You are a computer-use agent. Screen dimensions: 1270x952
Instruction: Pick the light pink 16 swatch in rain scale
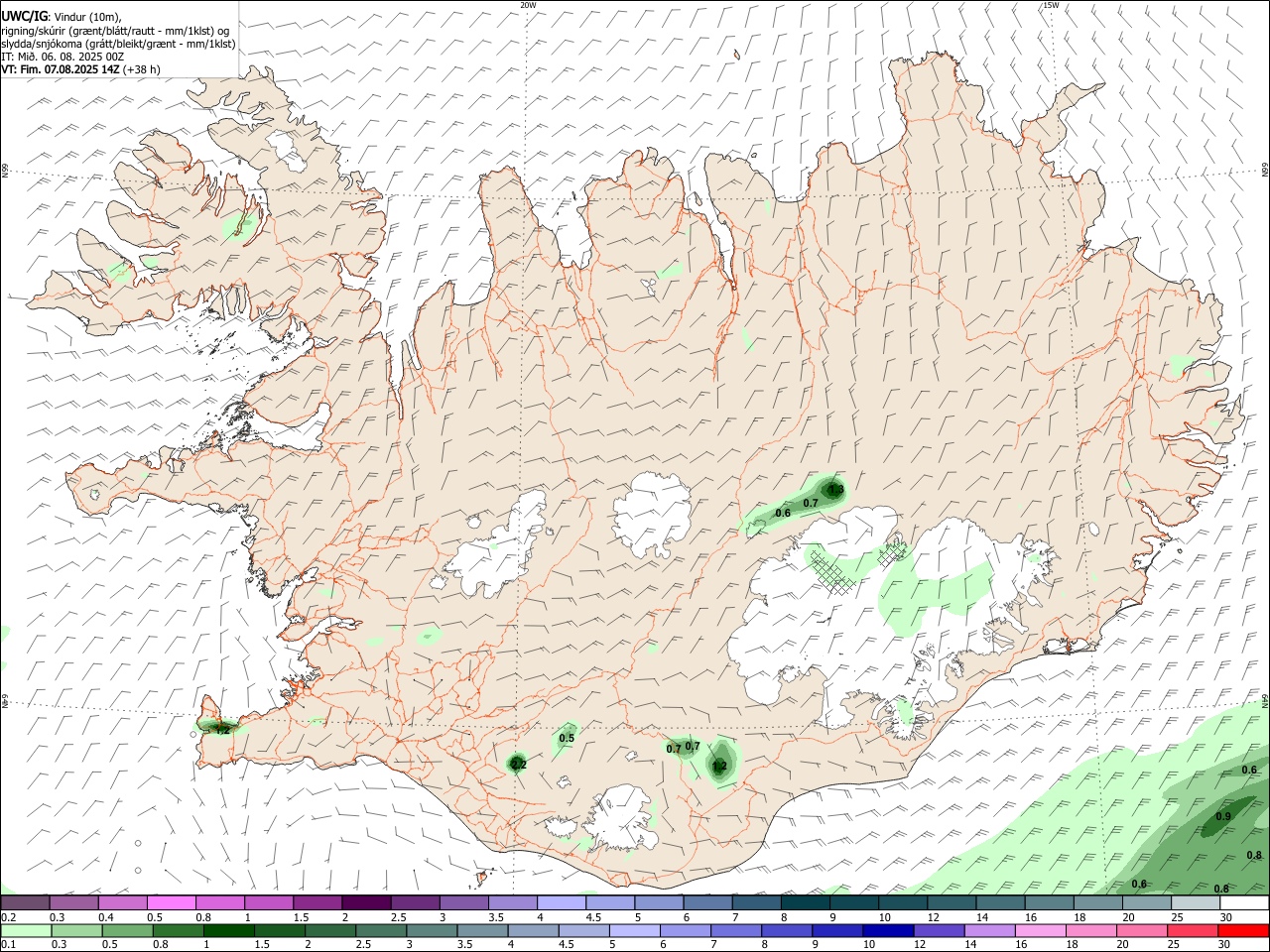(1041, 930)
